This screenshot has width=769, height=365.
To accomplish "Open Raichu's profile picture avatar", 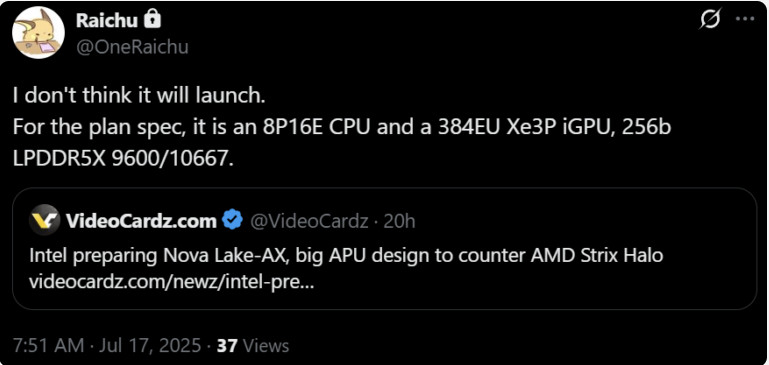I will click(x=38, y=33).
